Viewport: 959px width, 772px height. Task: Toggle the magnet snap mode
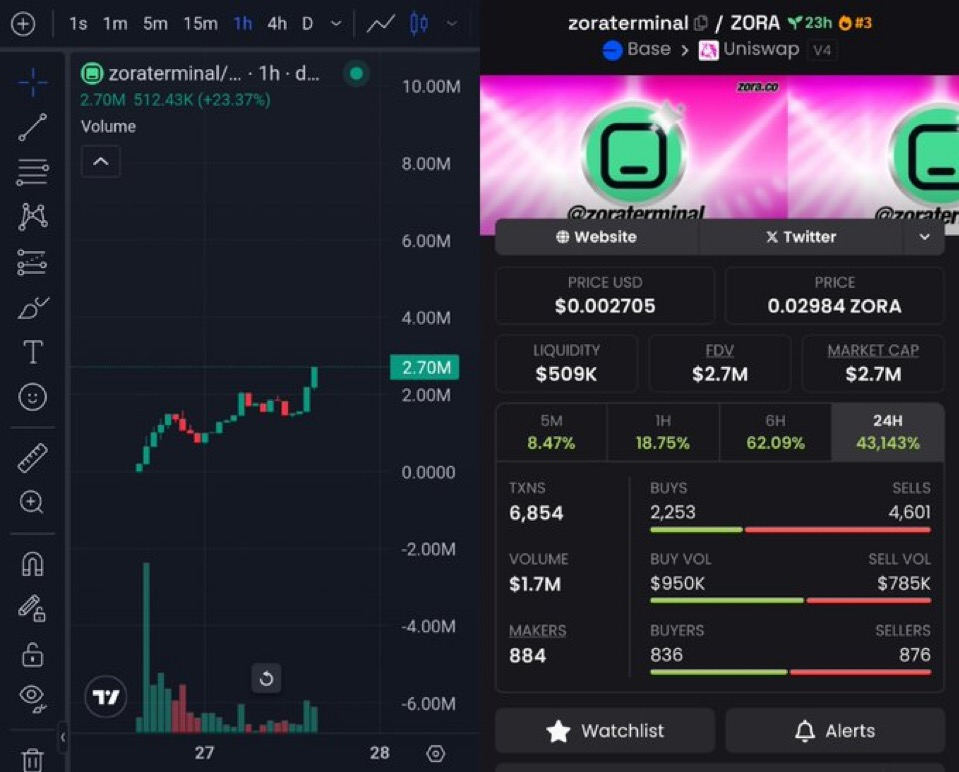click(32, 564)
